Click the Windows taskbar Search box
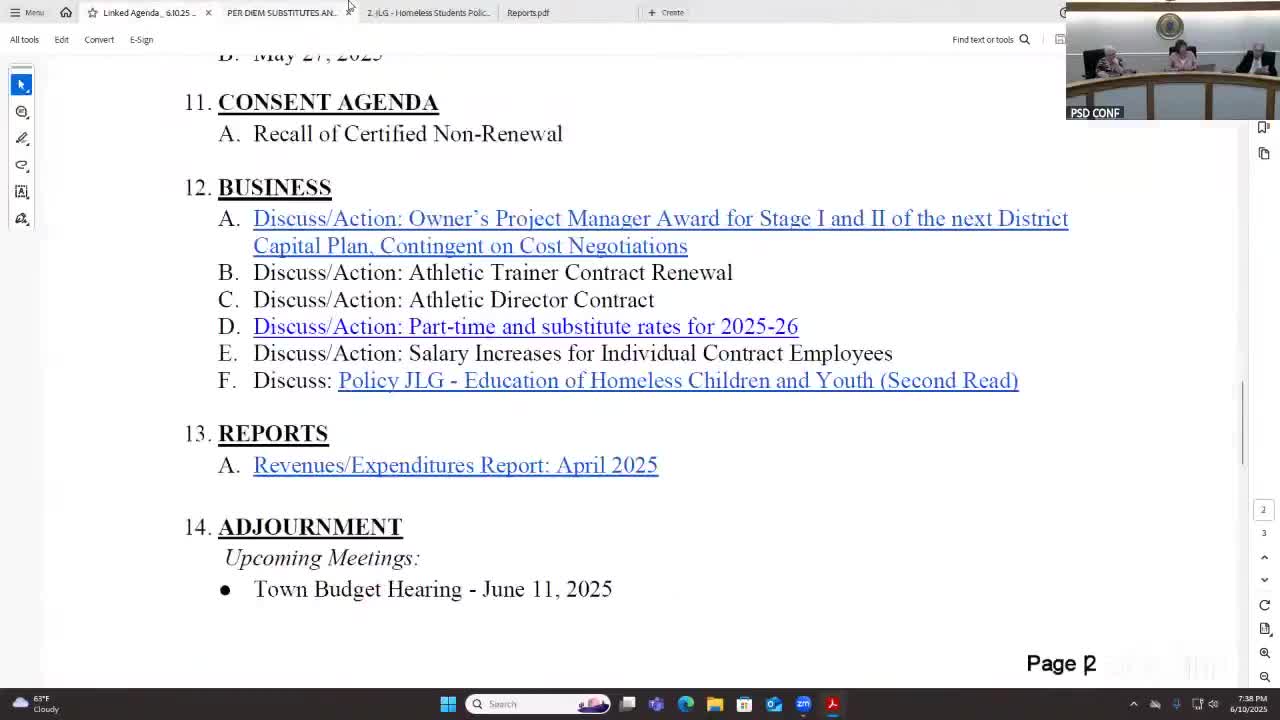The height and width of the screenshot is (720, 1280). (539, 704)
